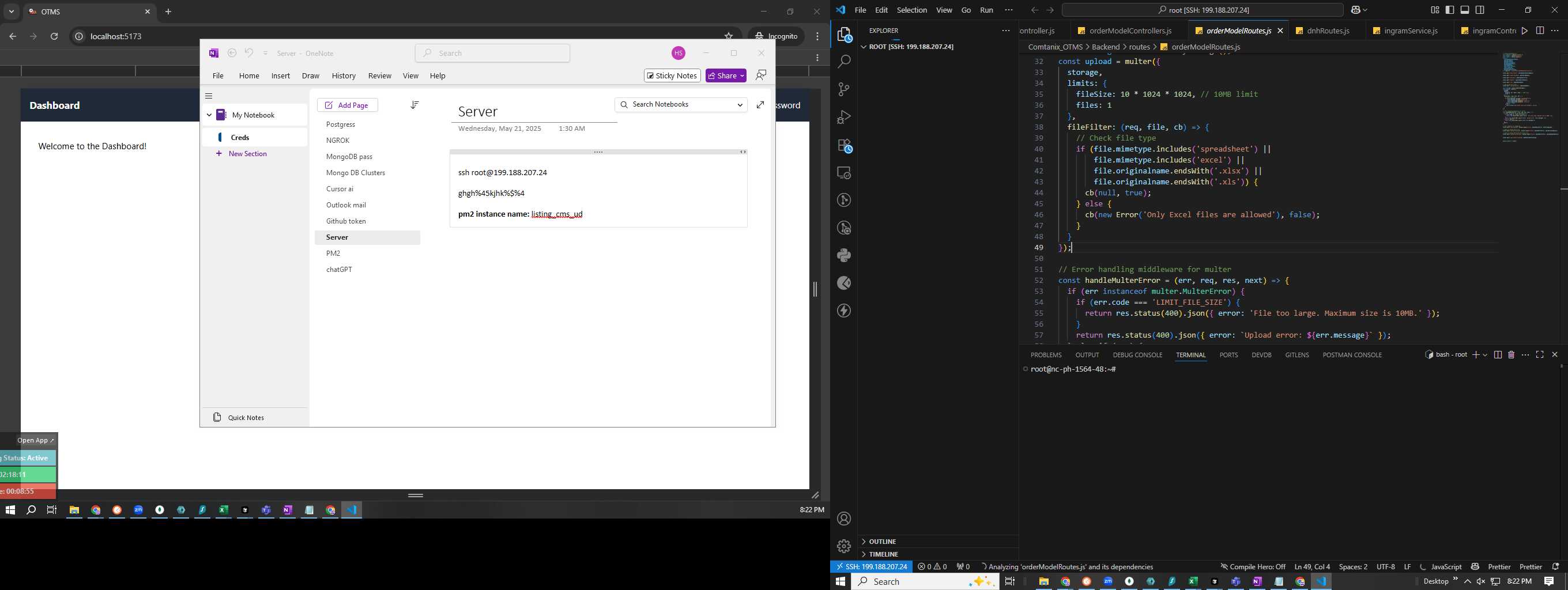Open the Search Notebooks dropdown in OneNote
The width and height of the screenshot is (1568, 590).
coord(740,105)
